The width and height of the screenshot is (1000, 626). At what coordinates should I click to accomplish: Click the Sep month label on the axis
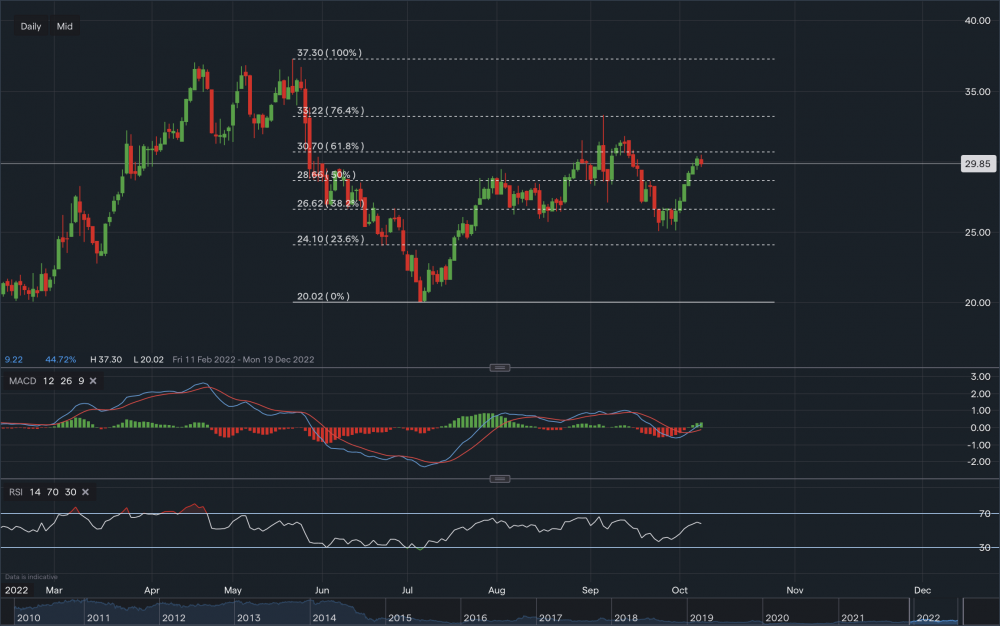pos(590,590)
